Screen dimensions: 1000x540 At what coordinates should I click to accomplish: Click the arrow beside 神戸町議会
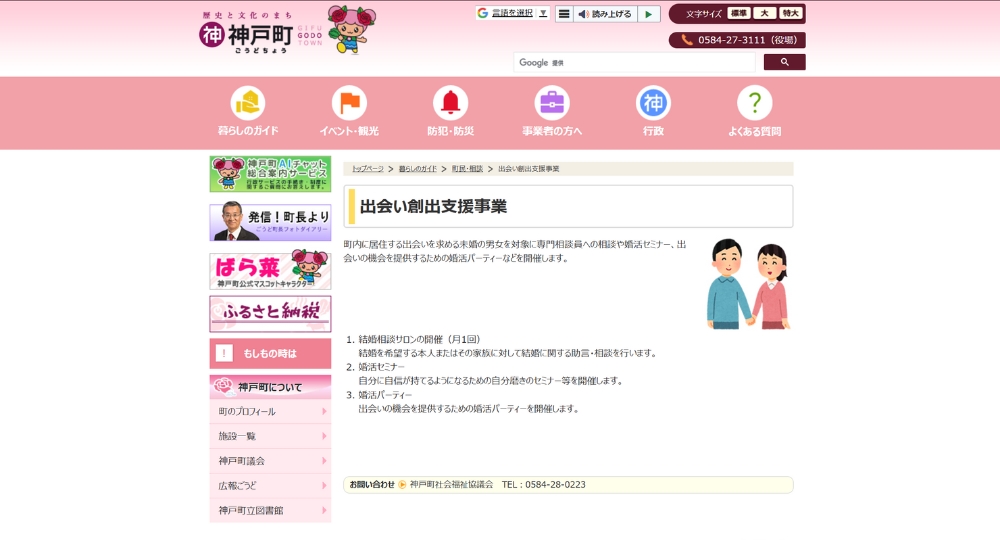(x=324, y=461)
